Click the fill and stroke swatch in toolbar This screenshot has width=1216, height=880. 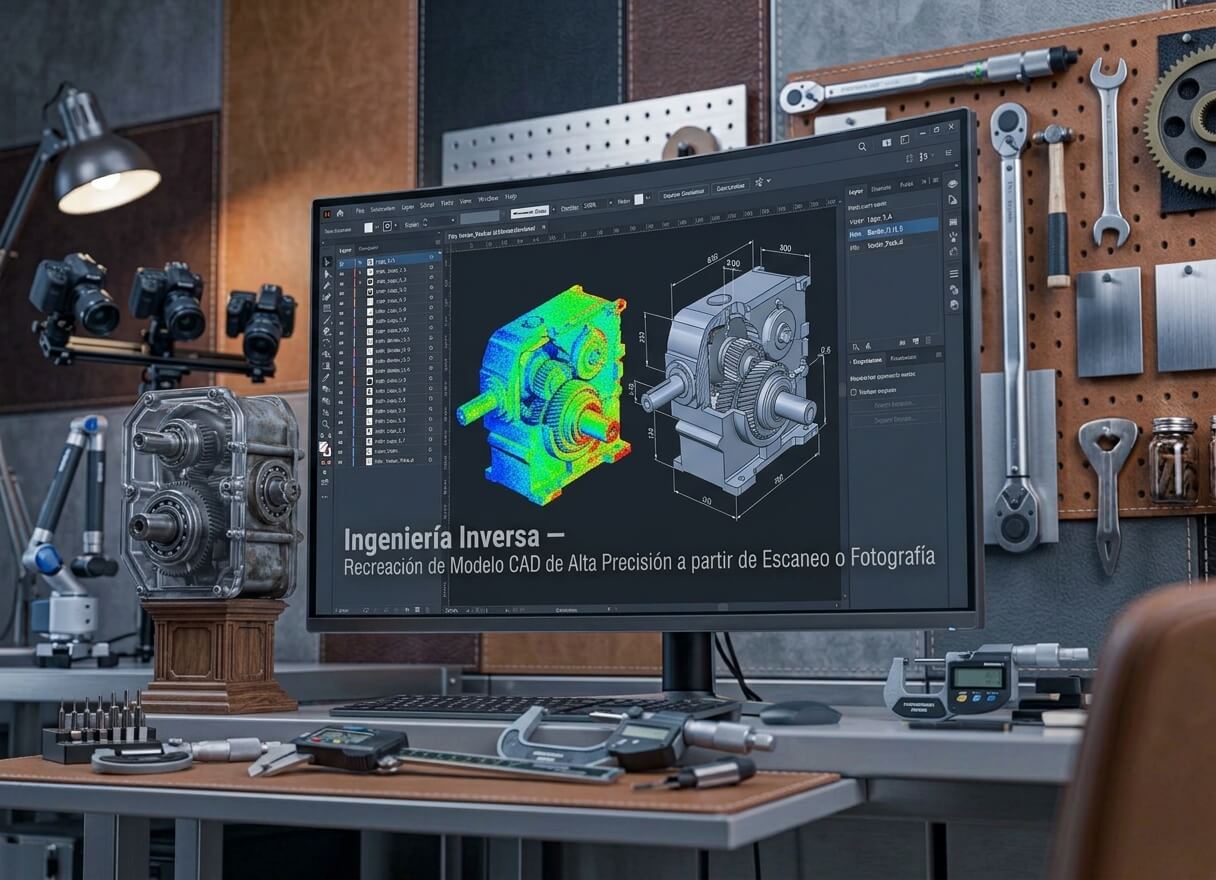pos(324,450)
